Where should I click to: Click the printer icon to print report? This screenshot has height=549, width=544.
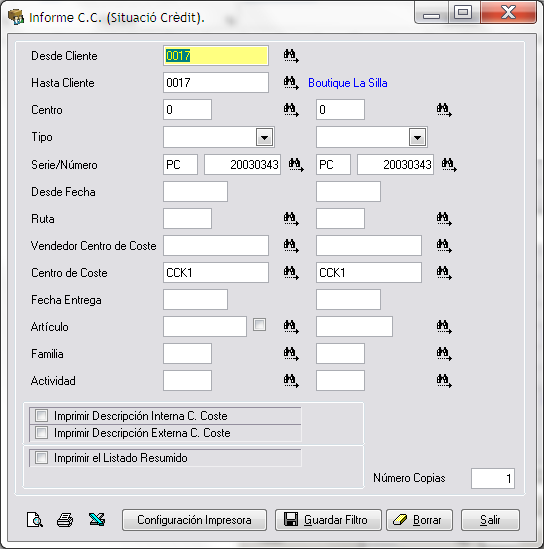65,520
